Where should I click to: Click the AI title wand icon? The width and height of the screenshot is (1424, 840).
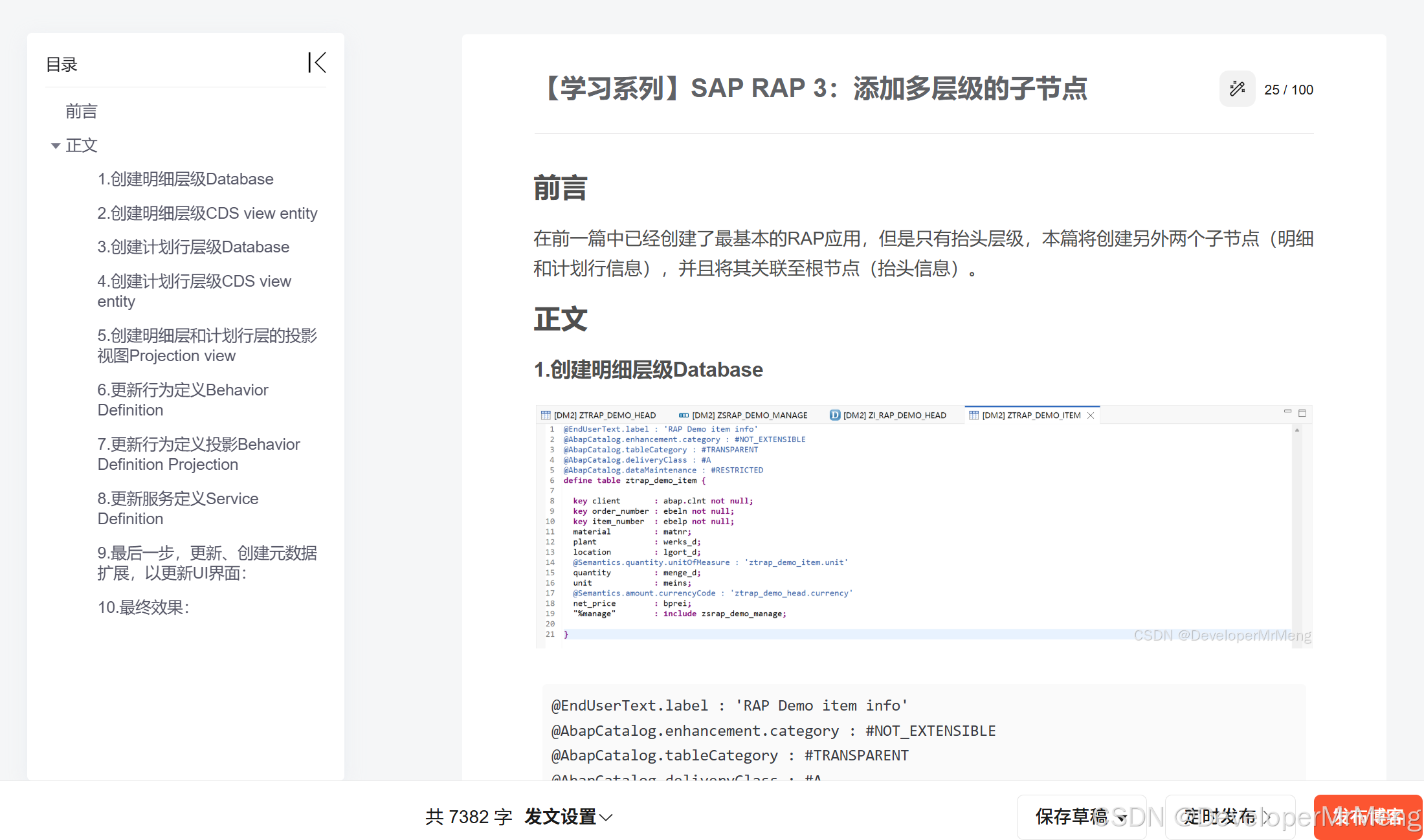[1237, 89]
